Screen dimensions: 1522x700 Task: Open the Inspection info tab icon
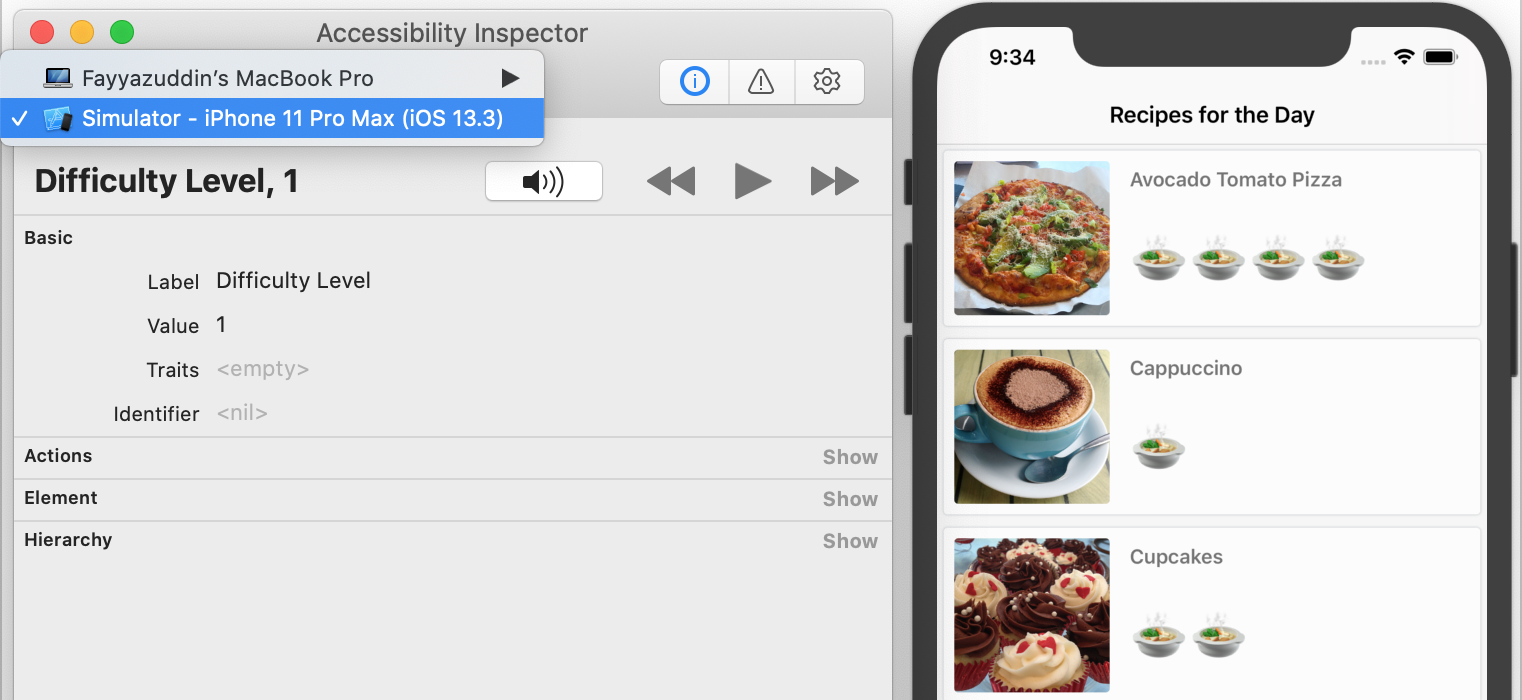pos(695,82)
